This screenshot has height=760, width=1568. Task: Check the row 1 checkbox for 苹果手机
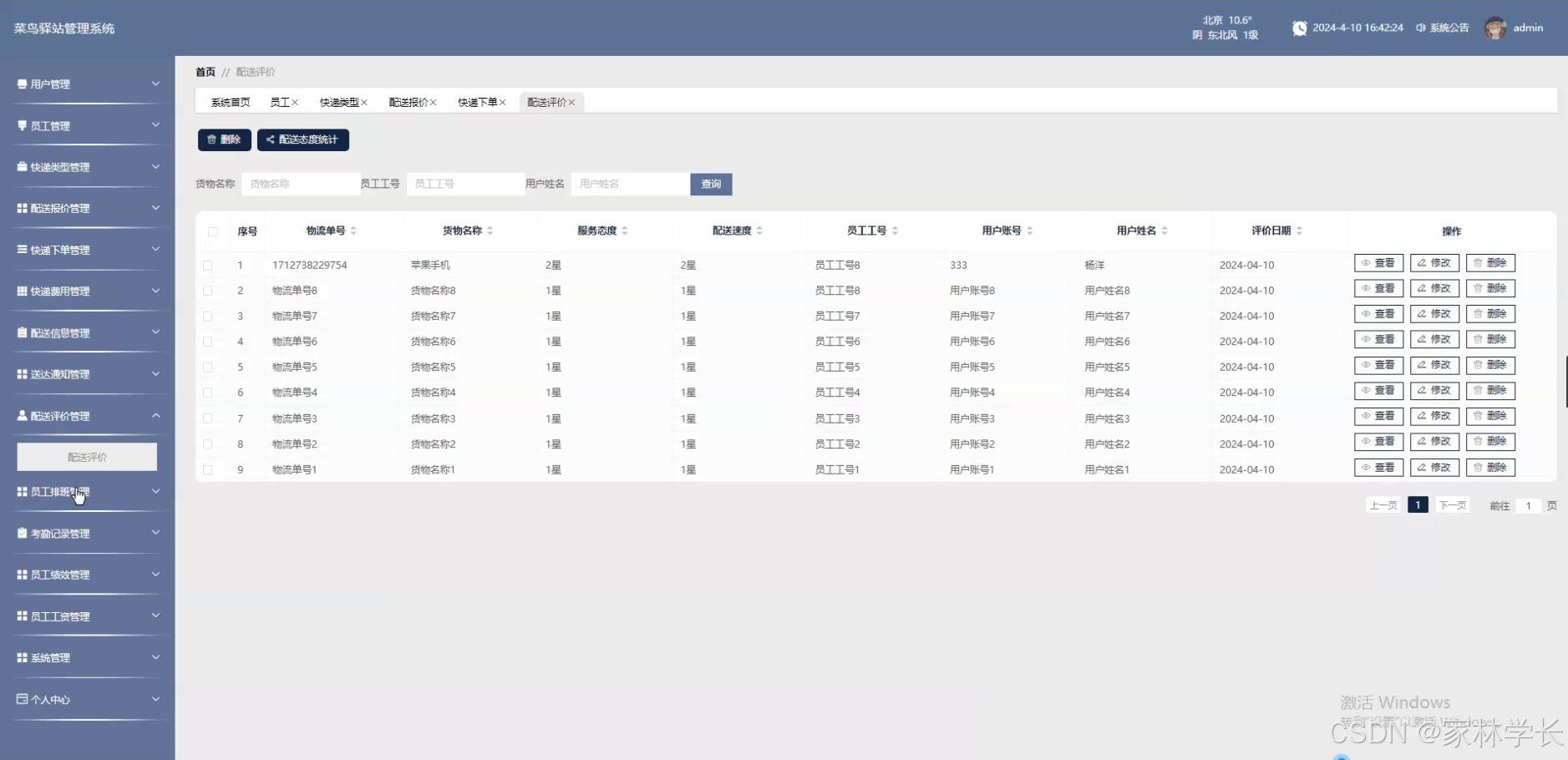point(208,266)
